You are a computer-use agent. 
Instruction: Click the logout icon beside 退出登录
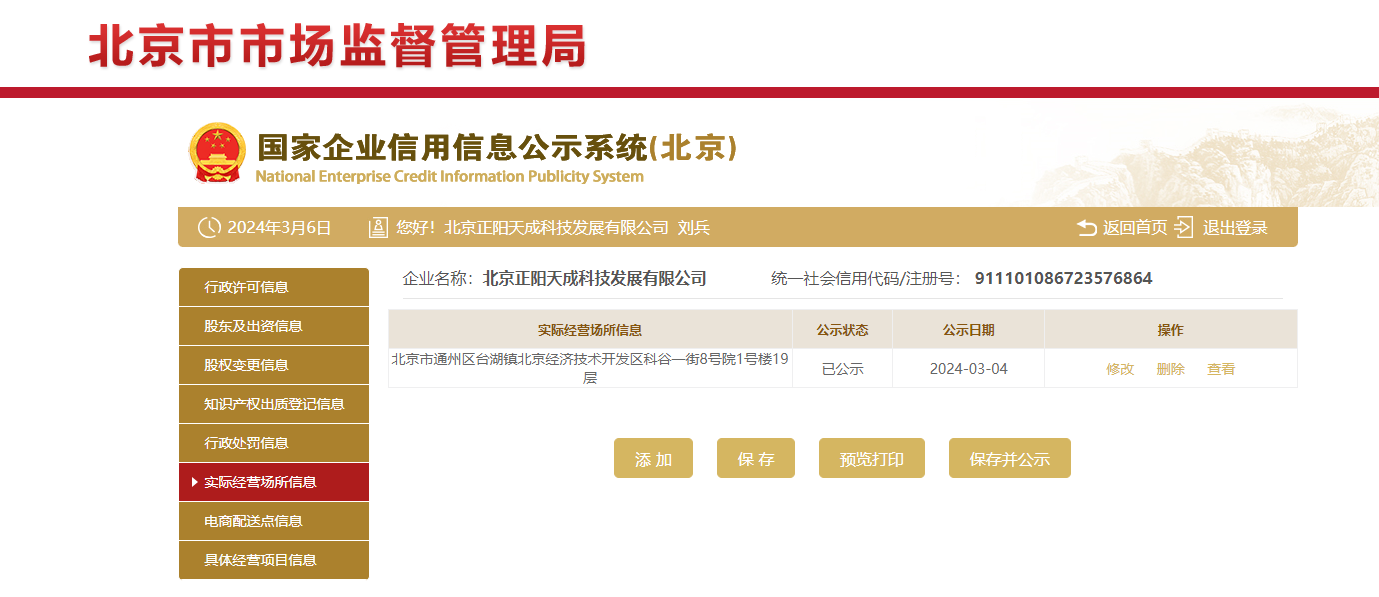(x=1184, y=227)
